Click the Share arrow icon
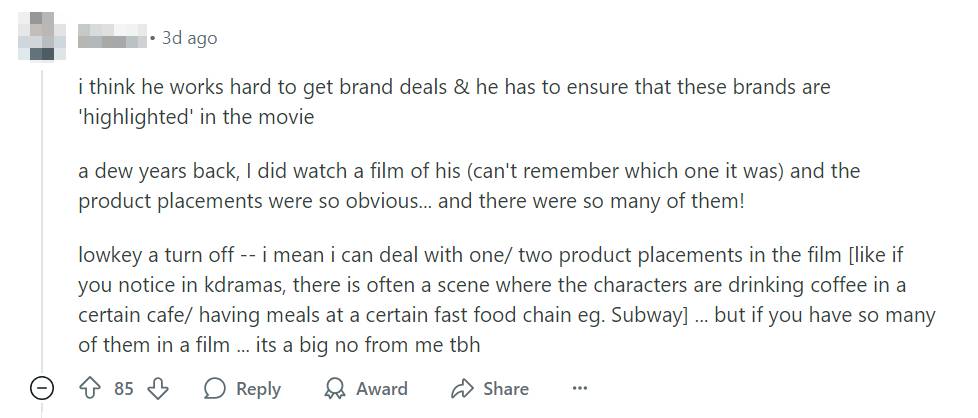Image resolution: width=978 pixels, height=418 pixels. pos(461,388)
